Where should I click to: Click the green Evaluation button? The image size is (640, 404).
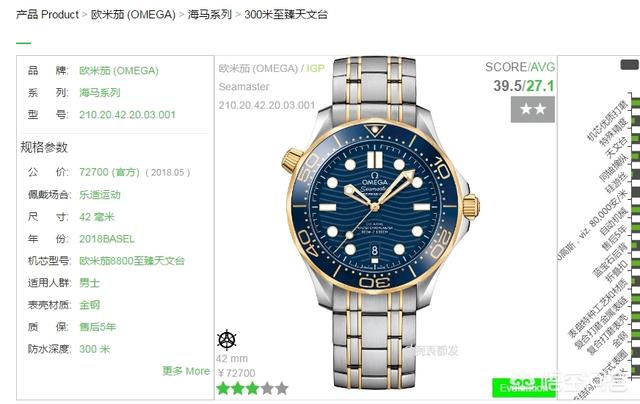pos(523,387)
